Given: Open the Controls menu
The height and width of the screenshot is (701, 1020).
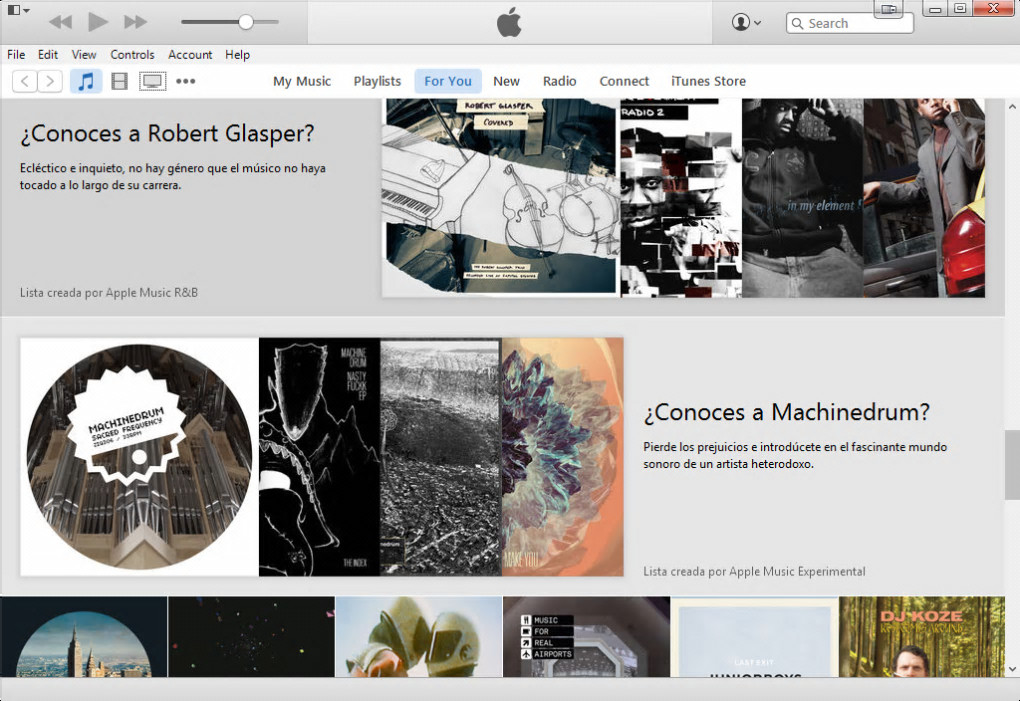Looking at the screenshot, I should (x=132, y=55).
